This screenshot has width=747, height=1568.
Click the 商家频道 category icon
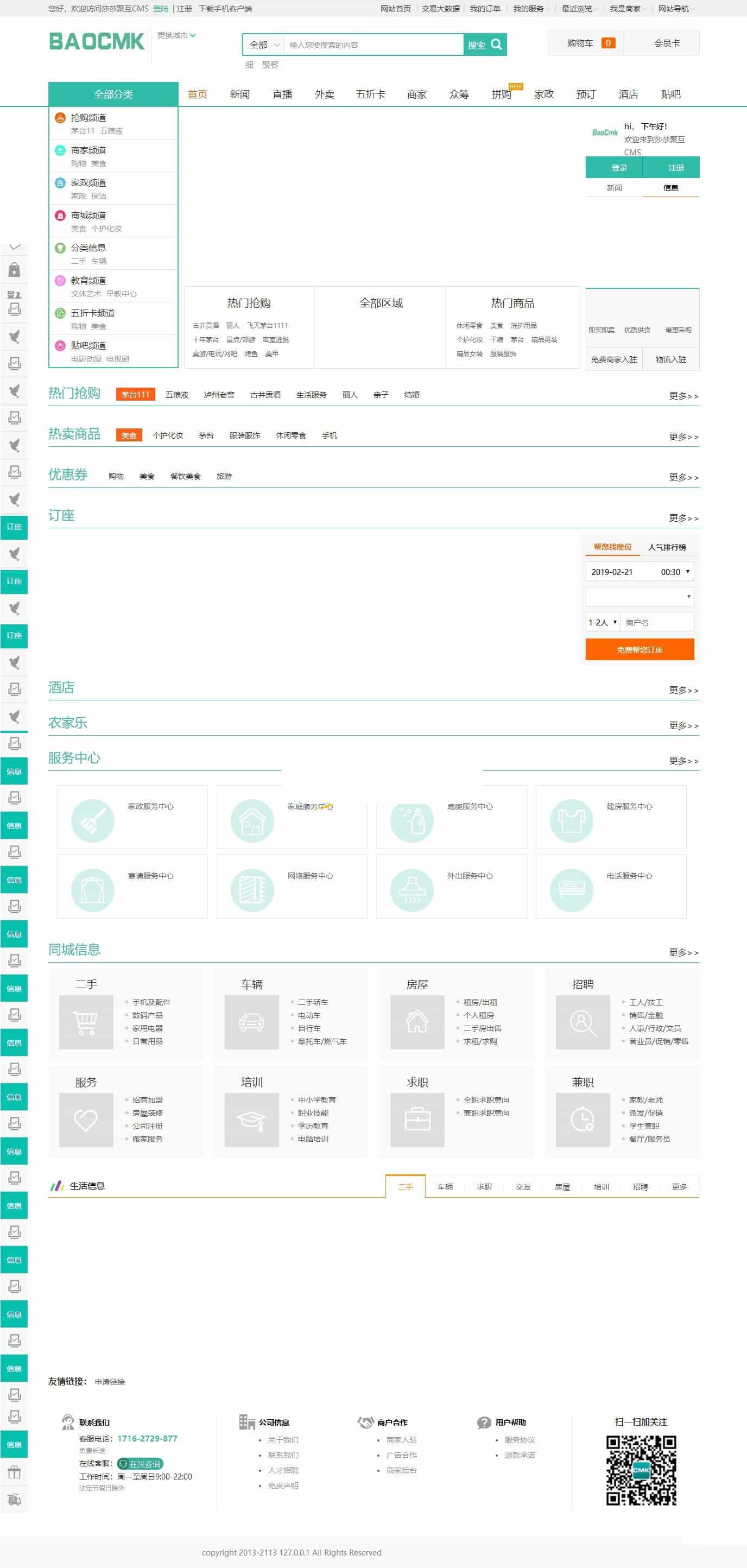click(x=60, y=150)
